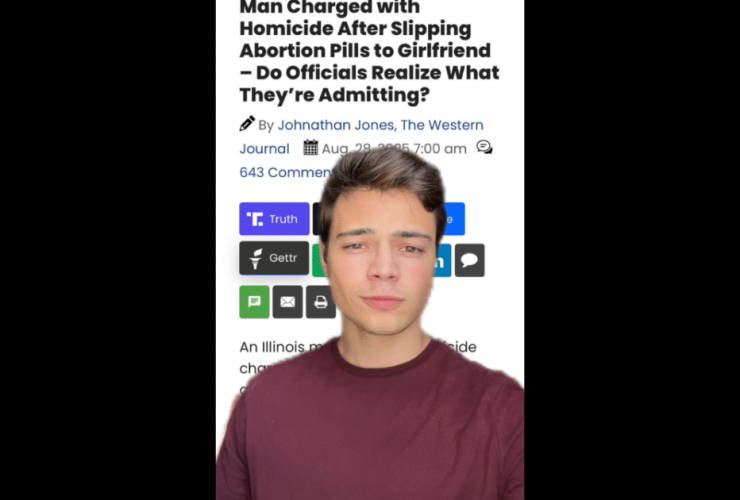Open the 643 Comments link

(x=286, y=172)
